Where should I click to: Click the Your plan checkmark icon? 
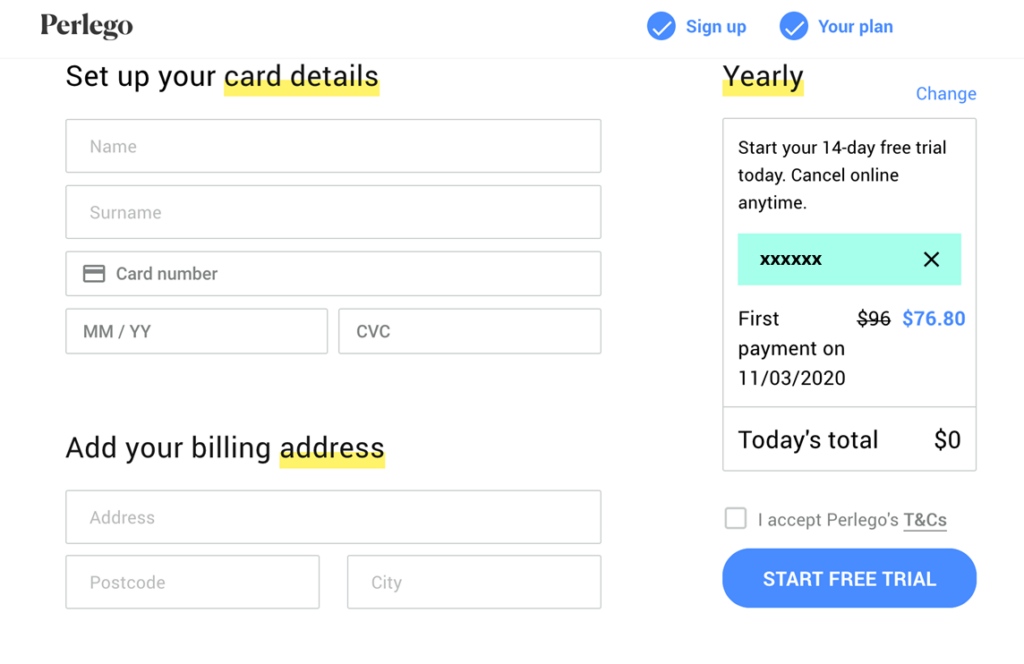point(793,27)
